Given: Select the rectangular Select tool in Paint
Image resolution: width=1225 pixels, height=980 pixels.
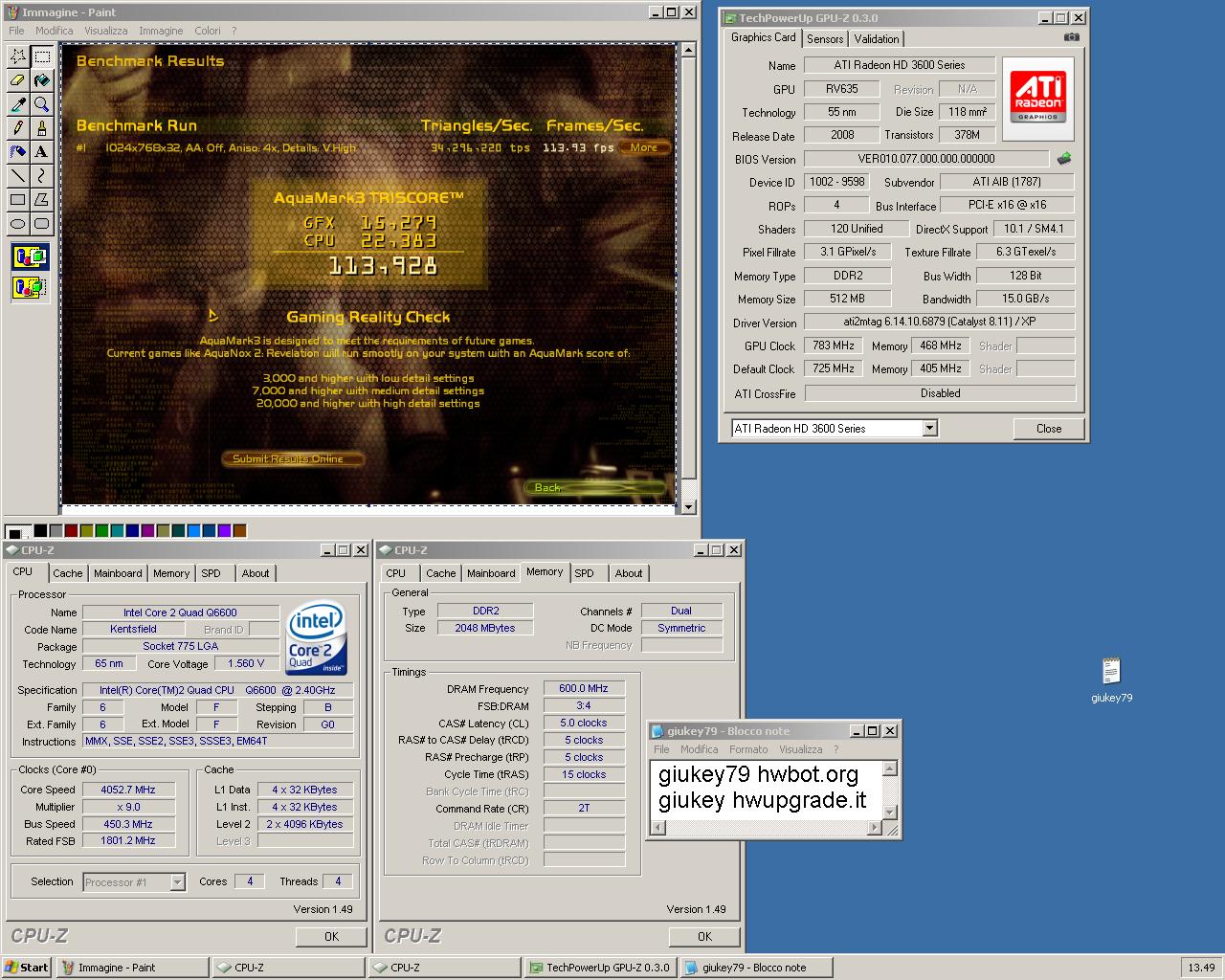Looking at the screenshot, I should tap(42, 56).
